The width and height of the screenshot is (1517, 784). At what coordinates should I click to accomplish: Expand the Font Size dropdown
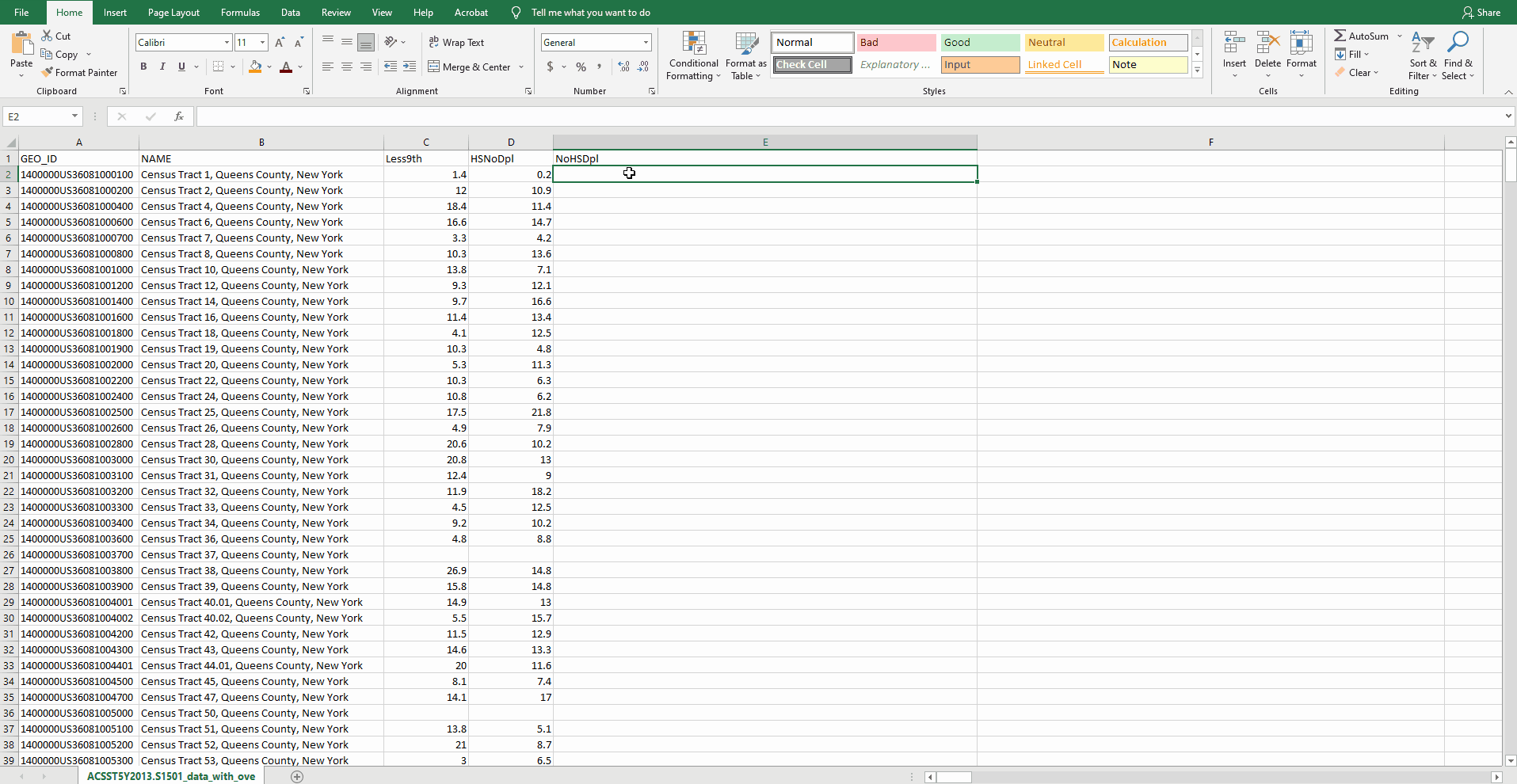click(261, 42)
